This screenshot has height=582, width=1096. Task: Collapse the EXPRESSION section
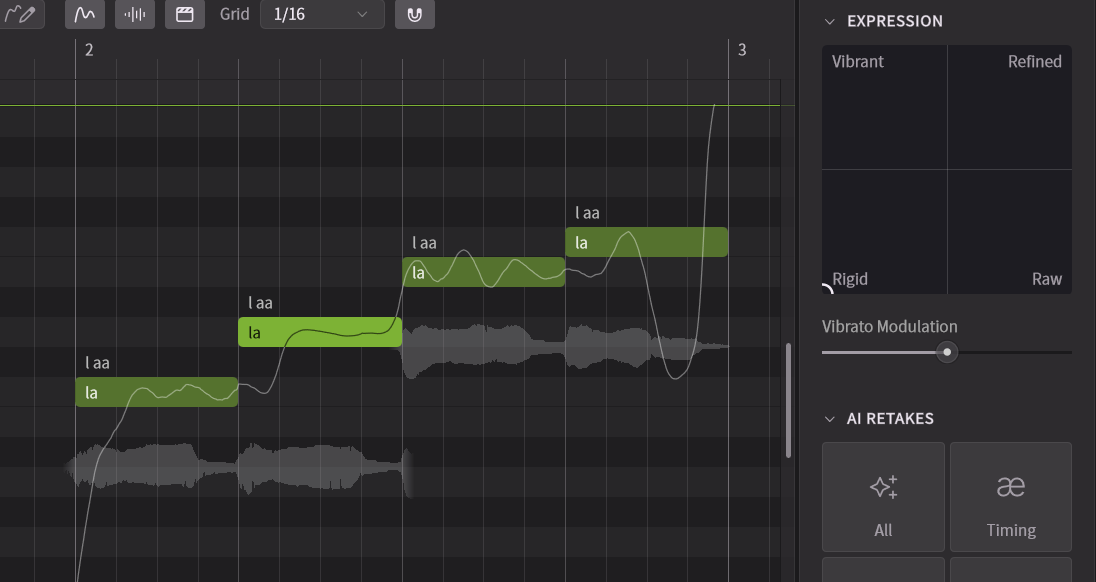click(x=830, y=22)
